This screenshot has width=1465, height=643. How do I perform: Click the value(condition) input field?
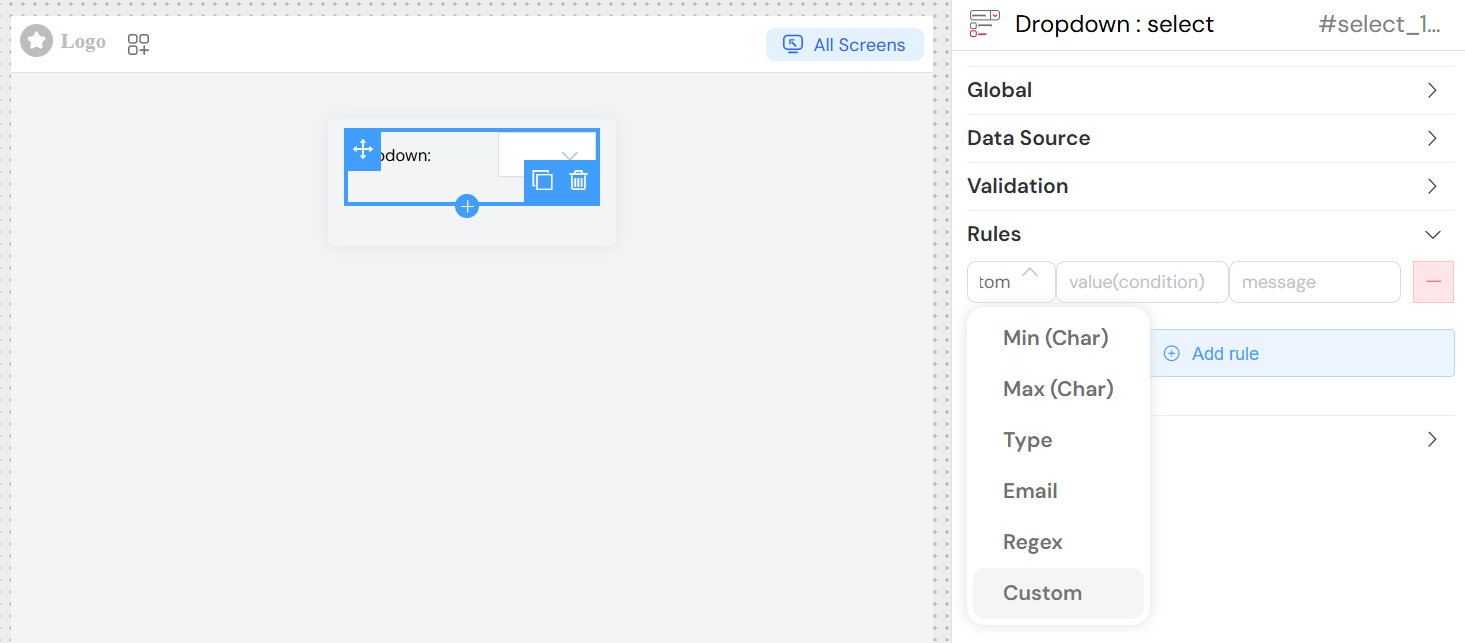click(1142, 282)
